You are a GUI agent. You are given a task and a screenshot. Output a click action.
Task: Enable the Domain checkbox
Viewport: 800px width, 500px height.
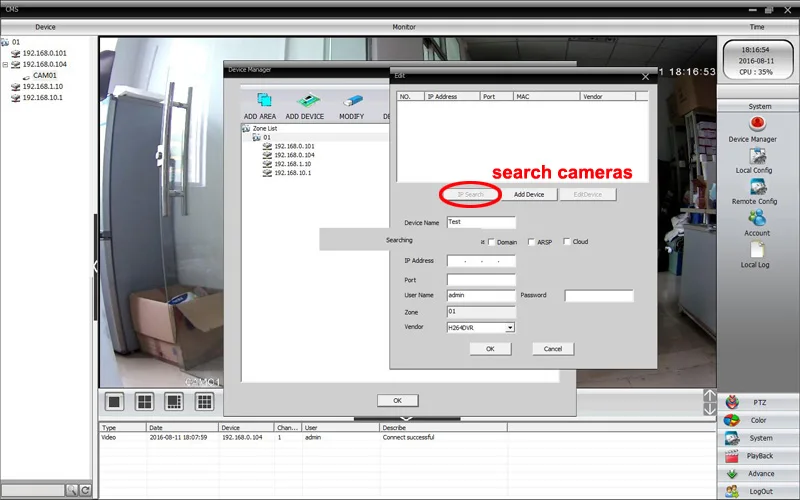coord(491,242)
